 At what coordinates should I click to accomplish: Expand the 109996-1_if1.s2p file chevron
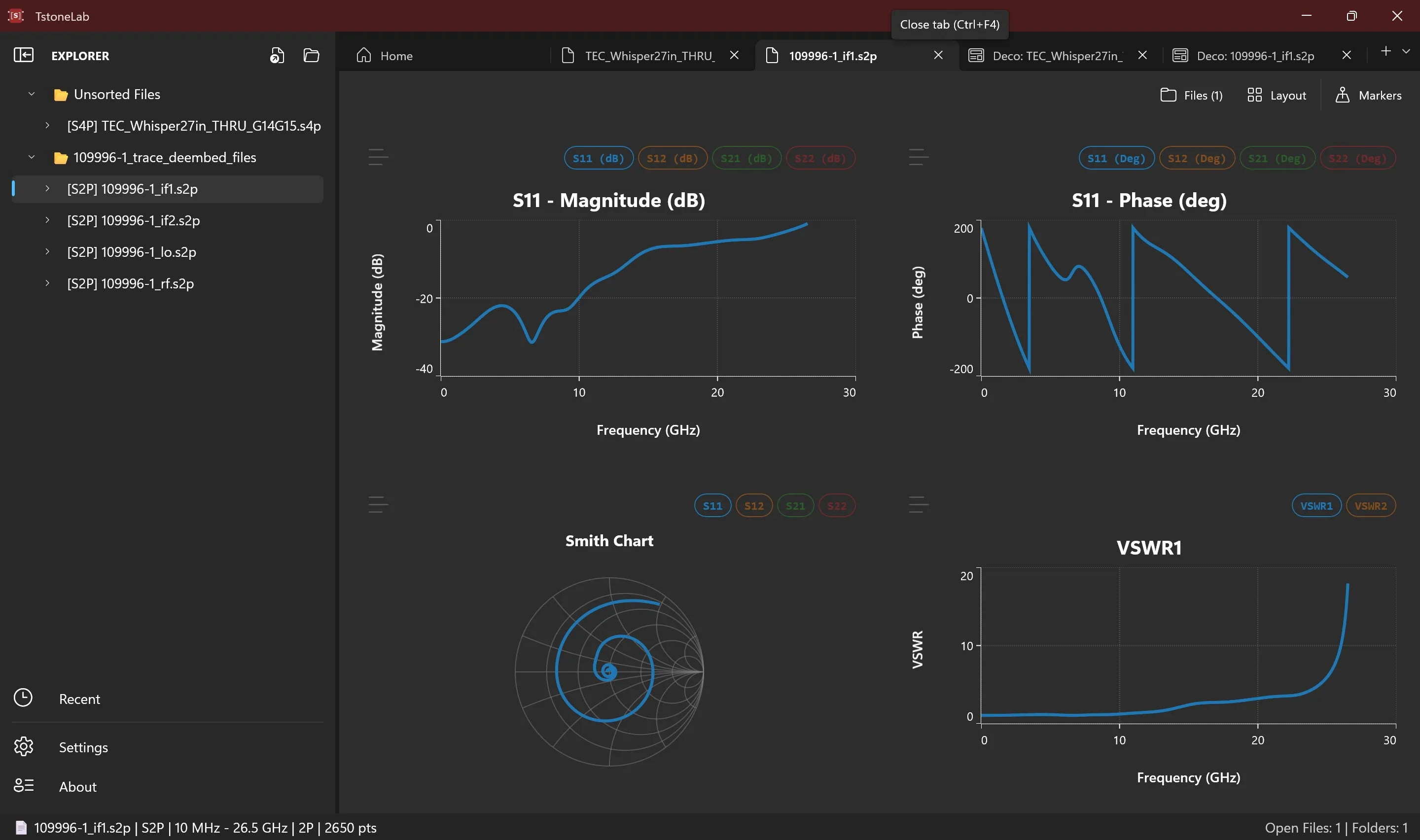click(x=47, y=188)
